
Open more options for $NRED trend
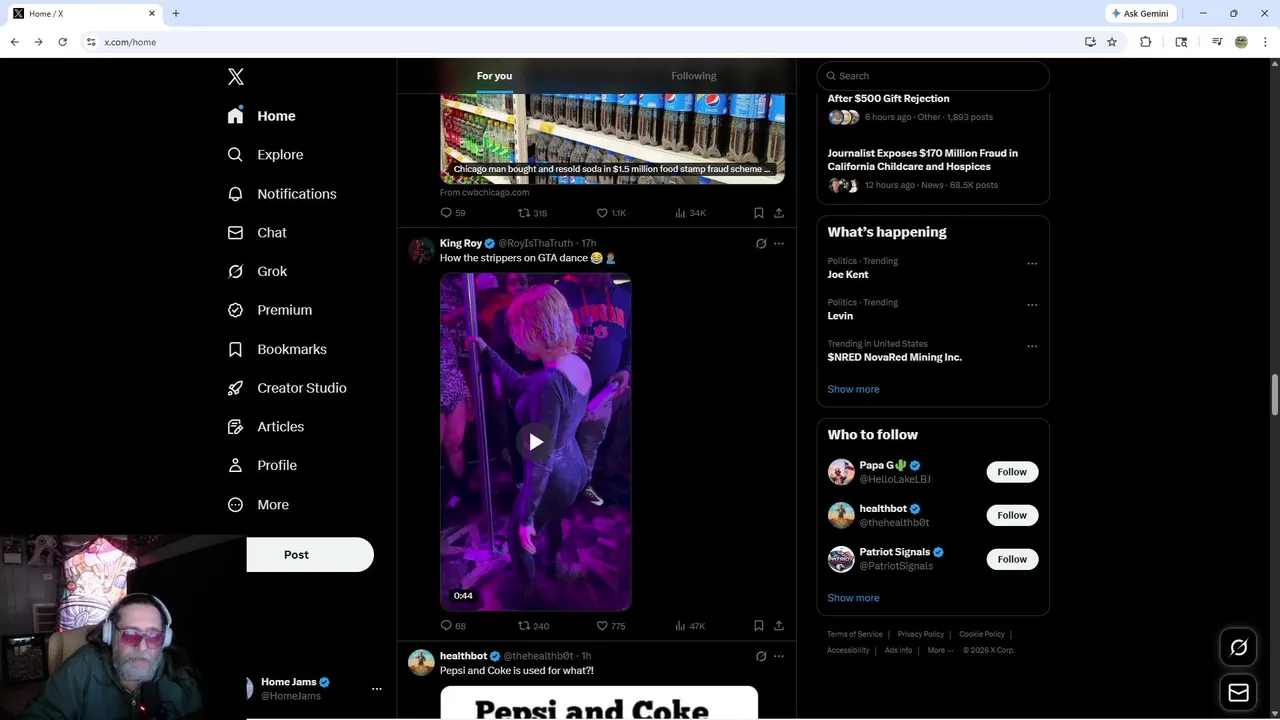coord(1032,347)
